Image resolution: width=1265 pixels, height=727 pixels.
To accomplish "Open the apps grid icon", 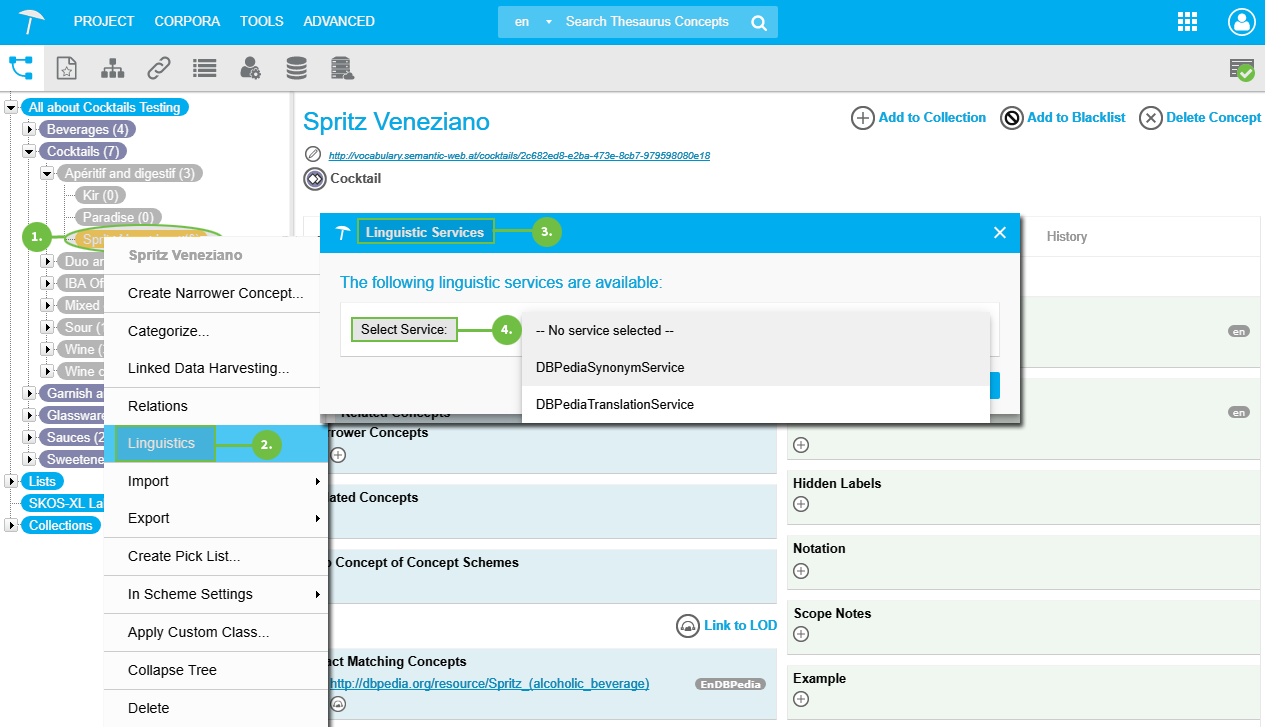I will tap(1187, 22).
